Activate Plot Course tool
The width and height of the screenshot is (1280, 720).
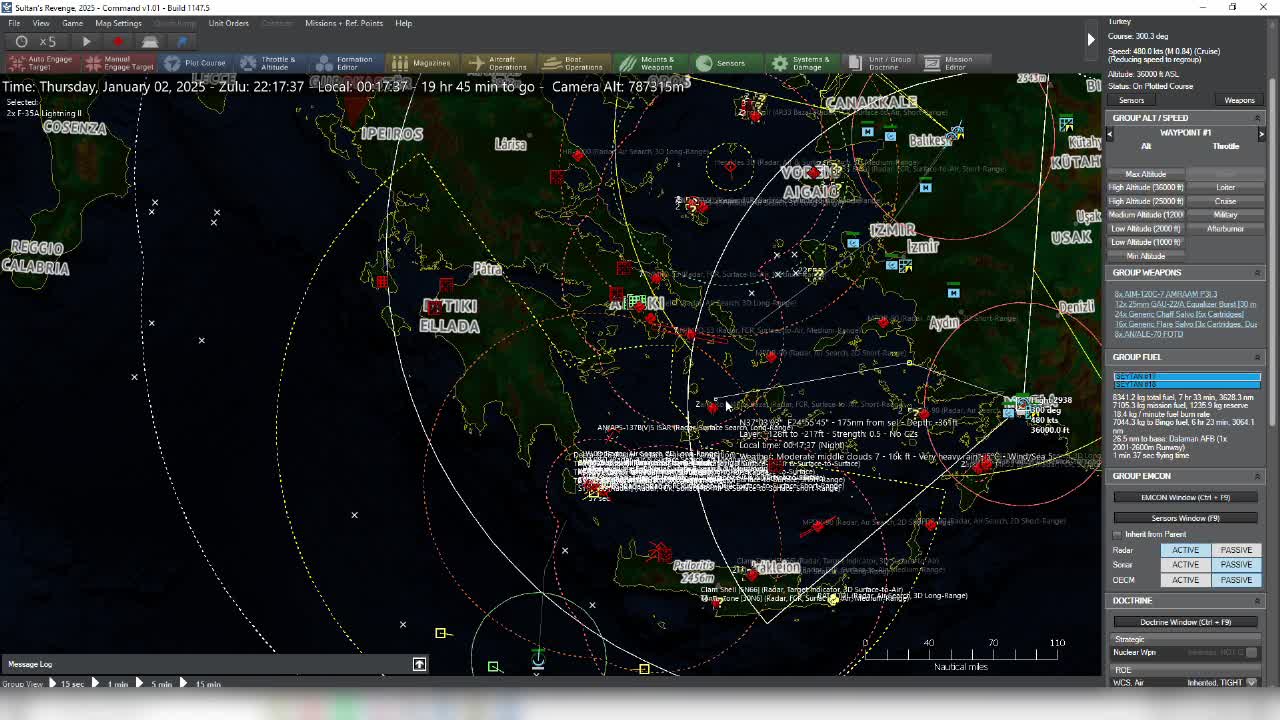[x=195, y=63]
